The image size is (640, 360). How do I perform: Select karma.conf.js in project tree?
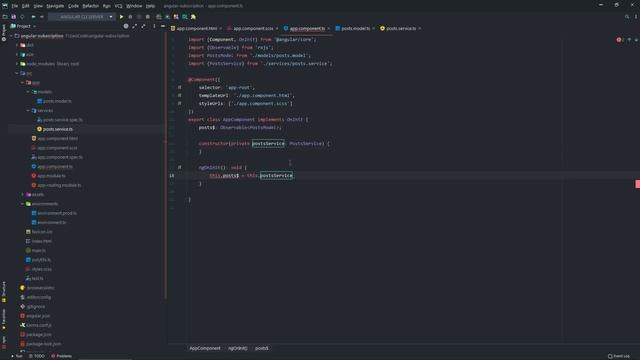[x=39, y=325]
